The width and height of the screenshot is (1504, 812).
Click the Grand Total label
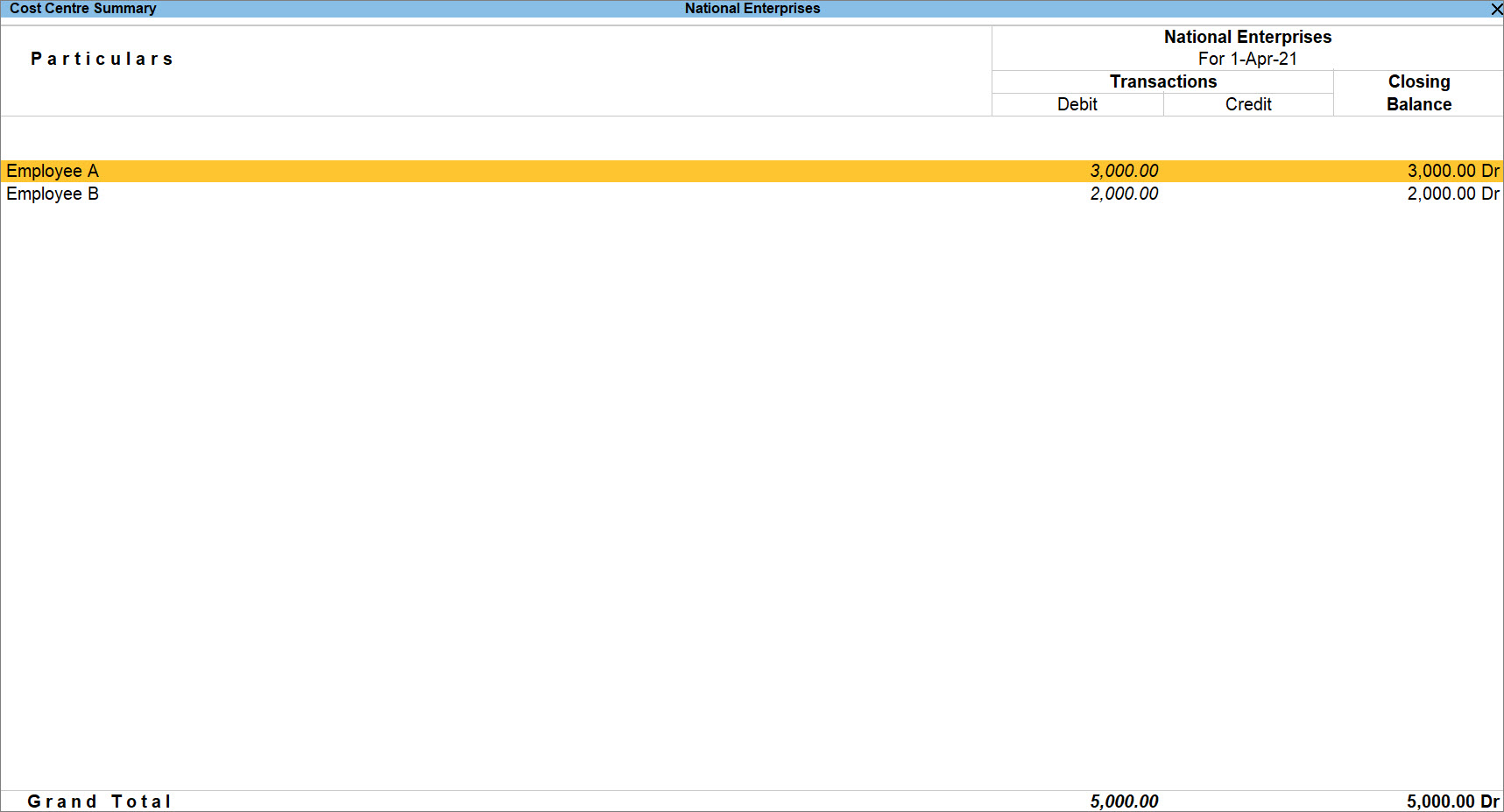click(99, 801)
